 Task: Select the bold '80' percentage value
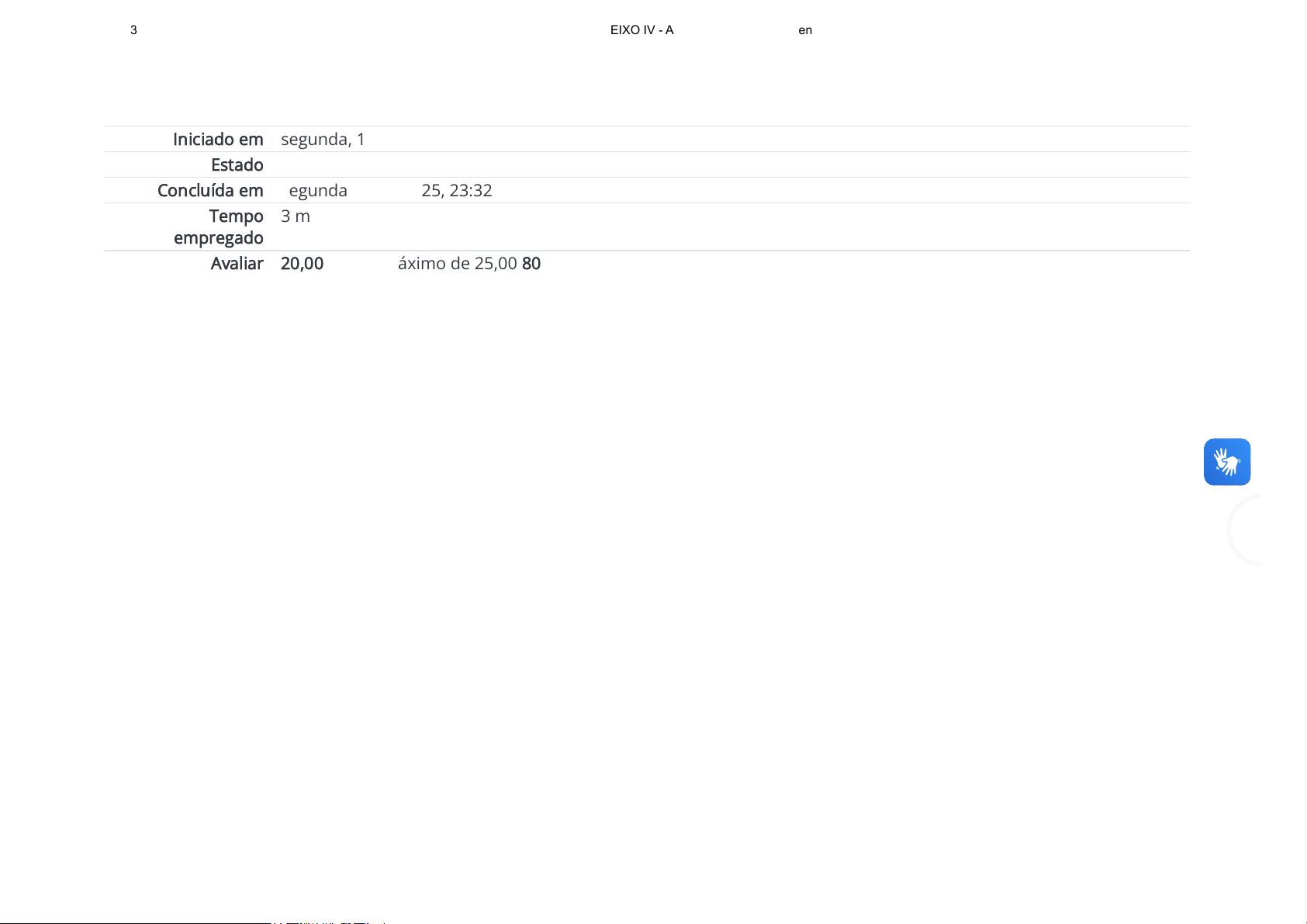pos(531,264)
